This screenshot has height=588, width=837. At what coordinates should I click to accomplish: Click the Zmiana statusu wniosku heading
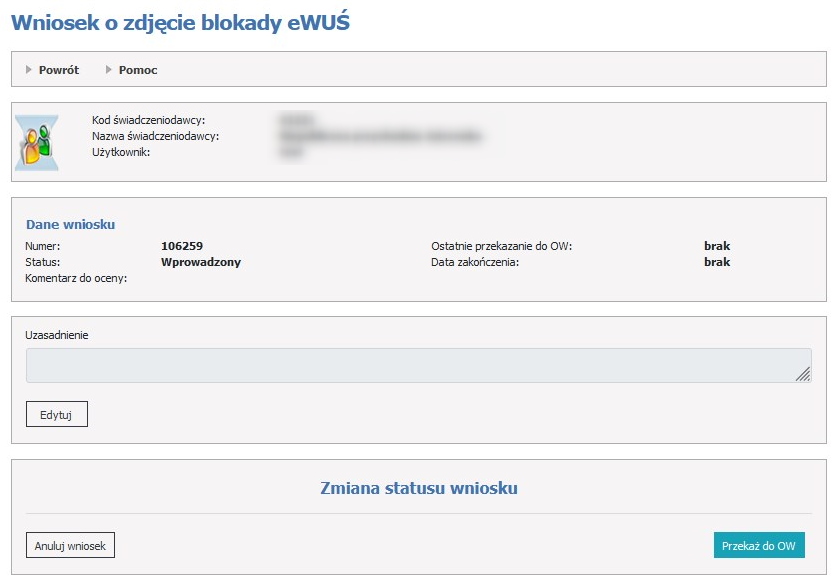tap(418, 488)
